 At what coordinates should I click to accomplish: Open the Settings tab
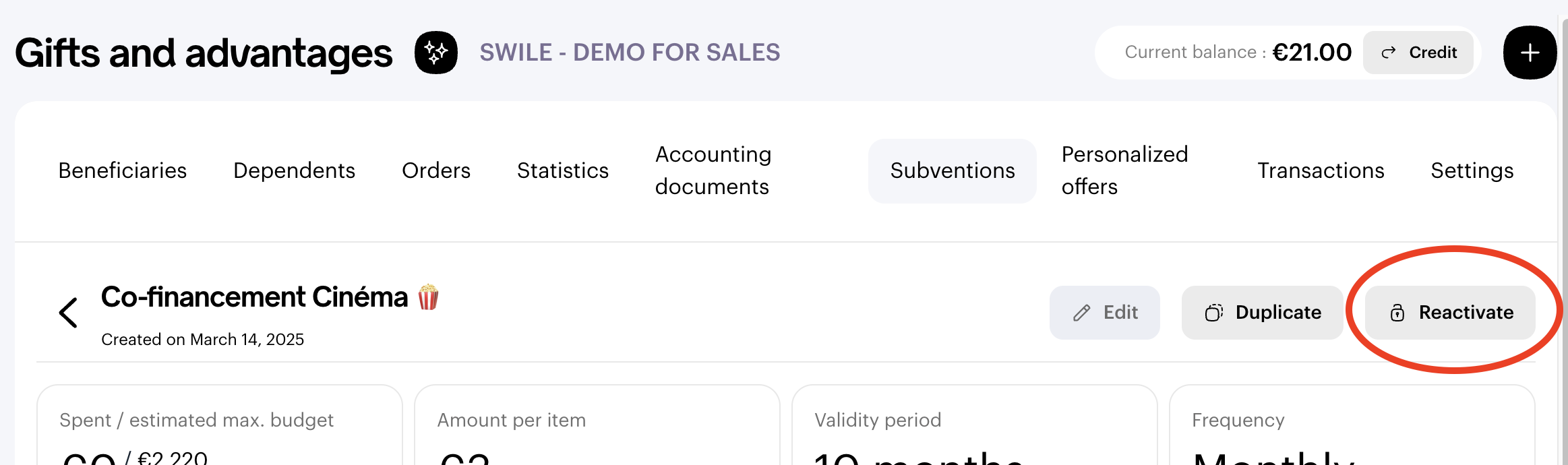pyautogui.click(x=1472, y=170)
